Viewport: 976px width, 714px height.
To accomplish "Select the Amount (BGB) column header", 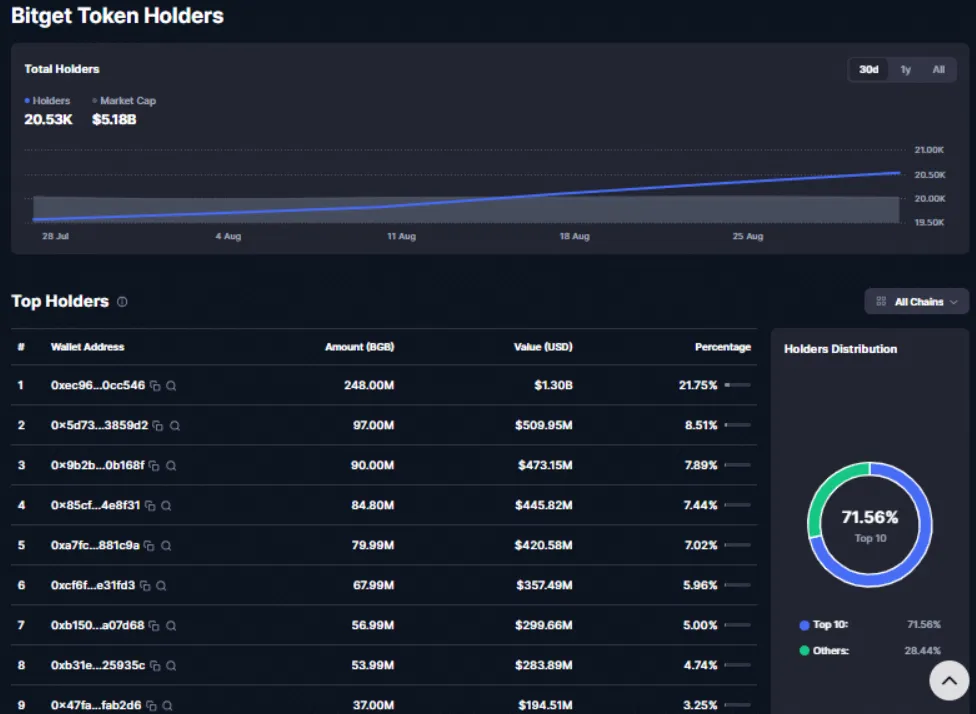I will pos(360,347).
